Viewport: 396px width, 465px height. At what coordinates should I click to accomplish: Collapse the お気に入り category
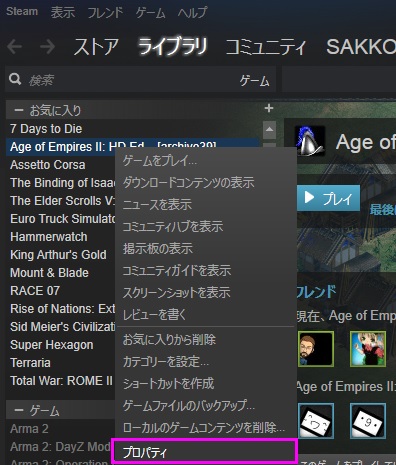[19, 110]
